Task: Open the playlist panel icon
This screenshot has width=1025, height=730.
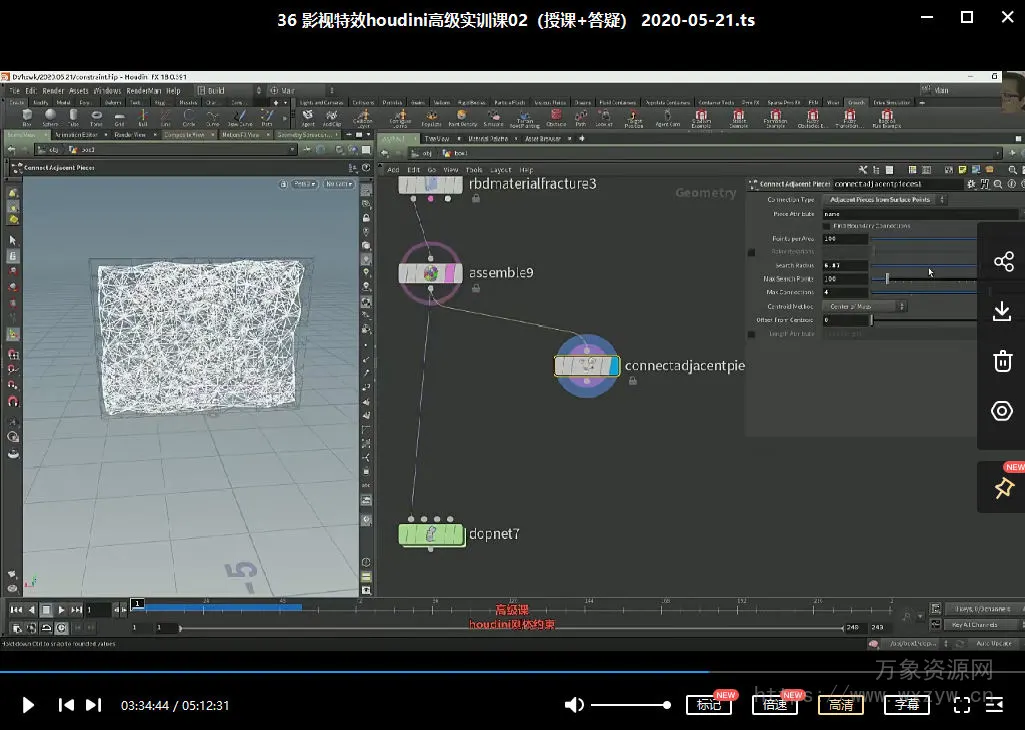Action: tap(994, 705)
